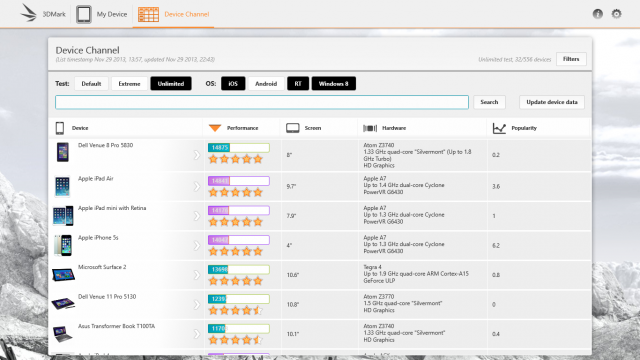Expand Microsoft Surface 2 row chevron
Image resolution: width=640 pixels, height=360 pixels.
[x=197, y=275]
